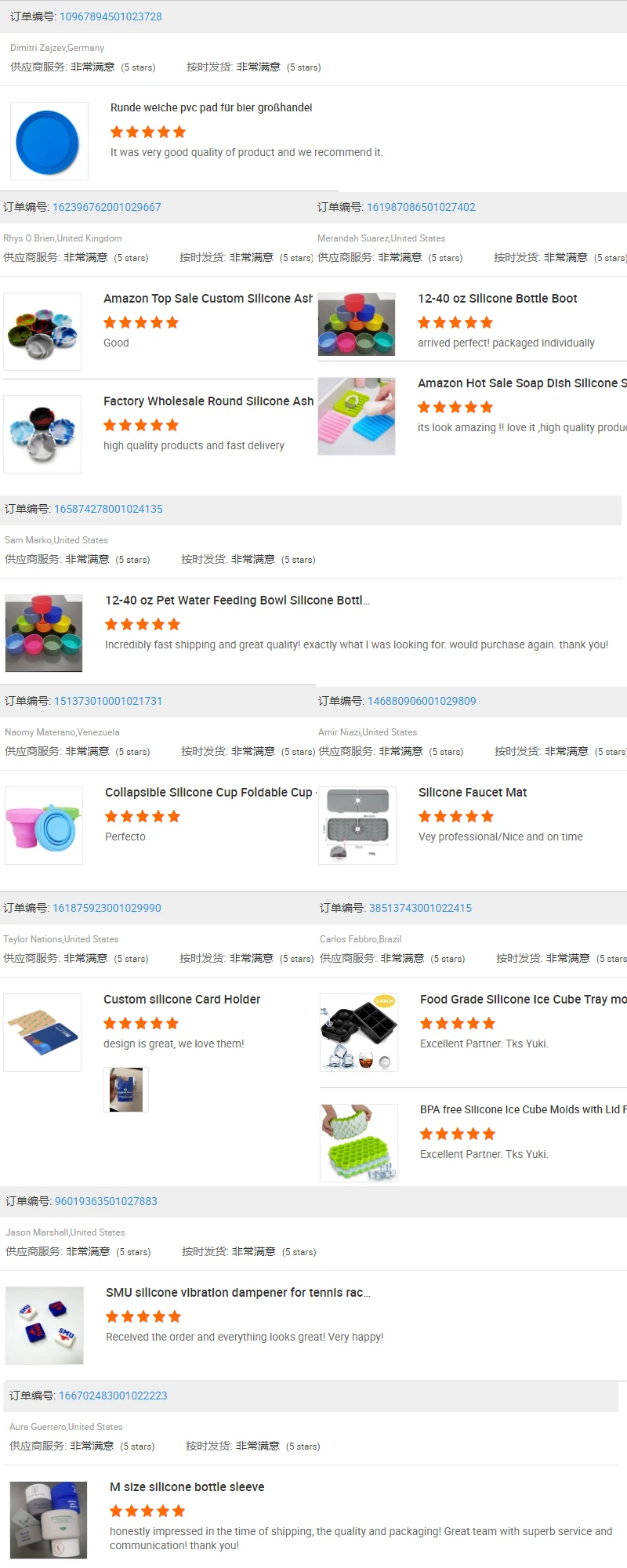
Task: Open the Pet Water Feeding Bowl product title
Action: pos(237,601)
